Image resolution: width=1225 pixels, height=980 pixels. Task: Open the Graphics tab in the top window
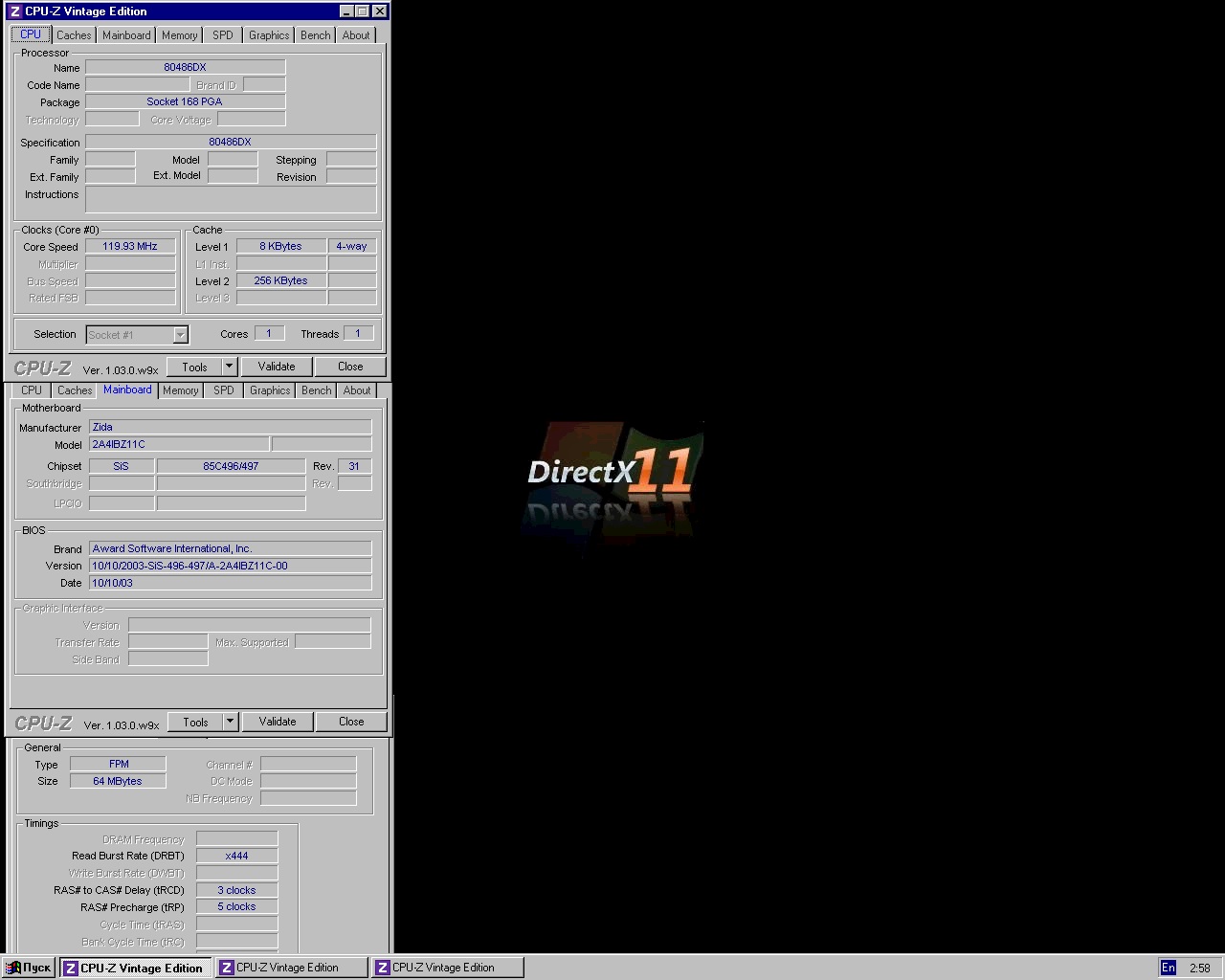point(269,35)
